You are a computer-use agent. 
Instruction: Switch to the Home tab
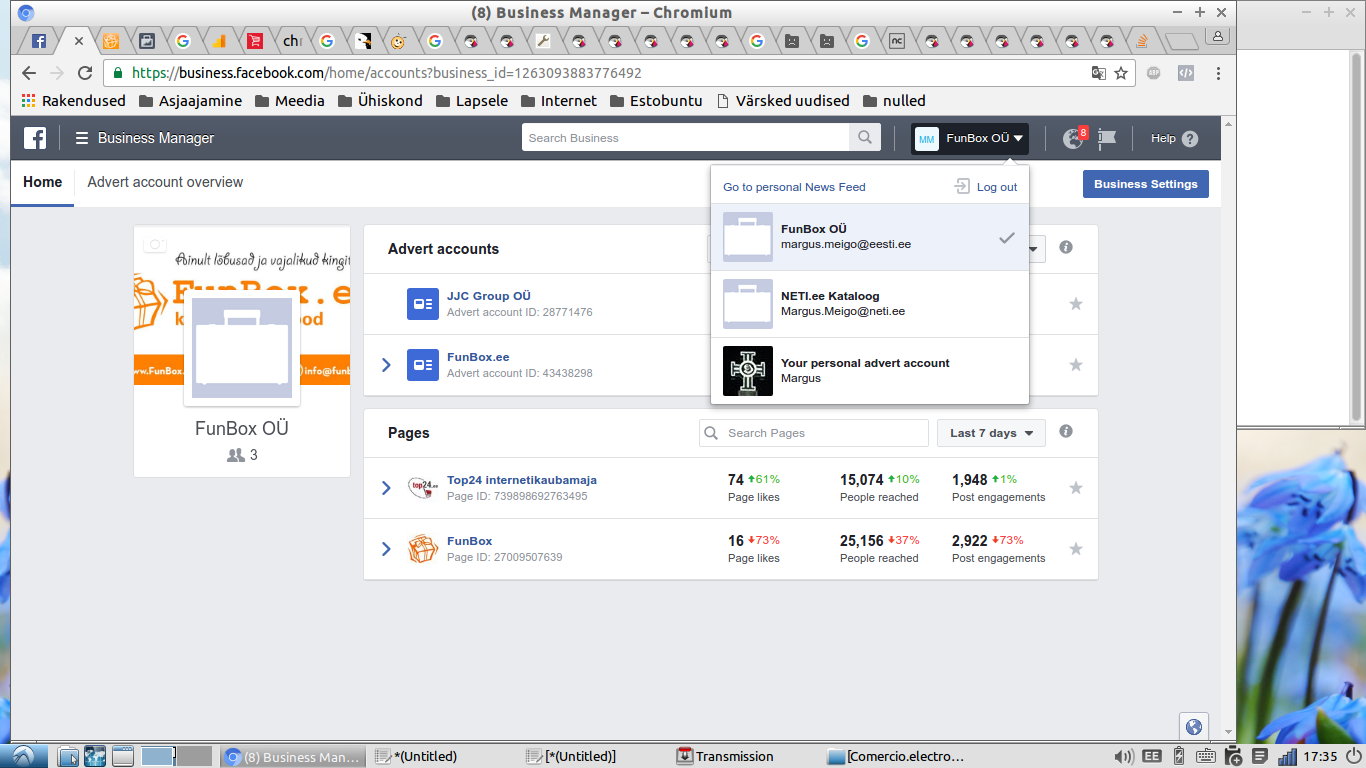(43, 182)
